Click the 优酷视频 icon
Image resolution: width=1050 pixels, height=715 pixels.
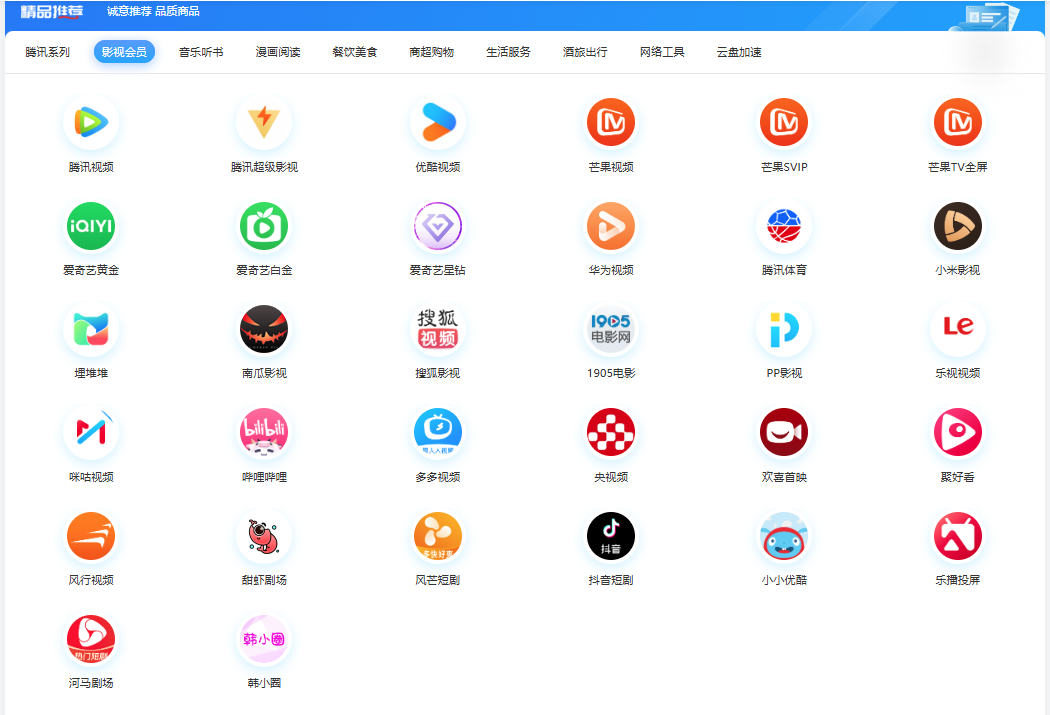tap(438, 123)
